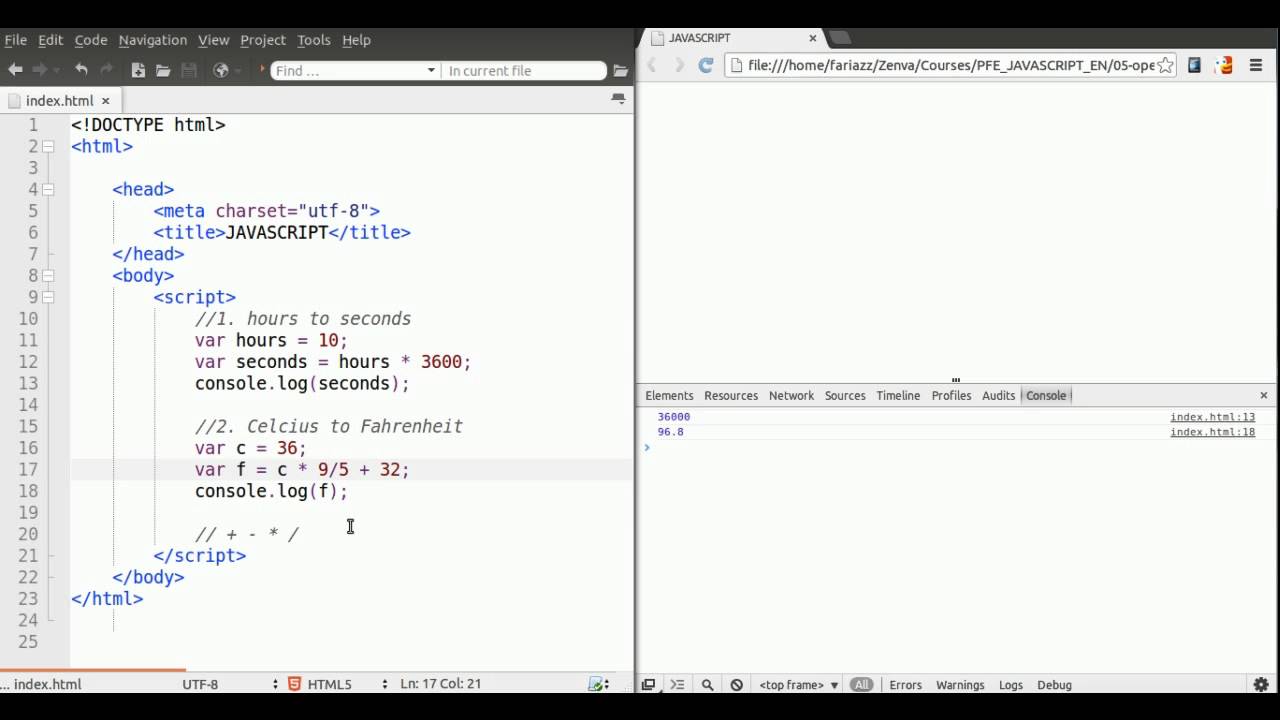Open the Navigation menu

point(152,40)
